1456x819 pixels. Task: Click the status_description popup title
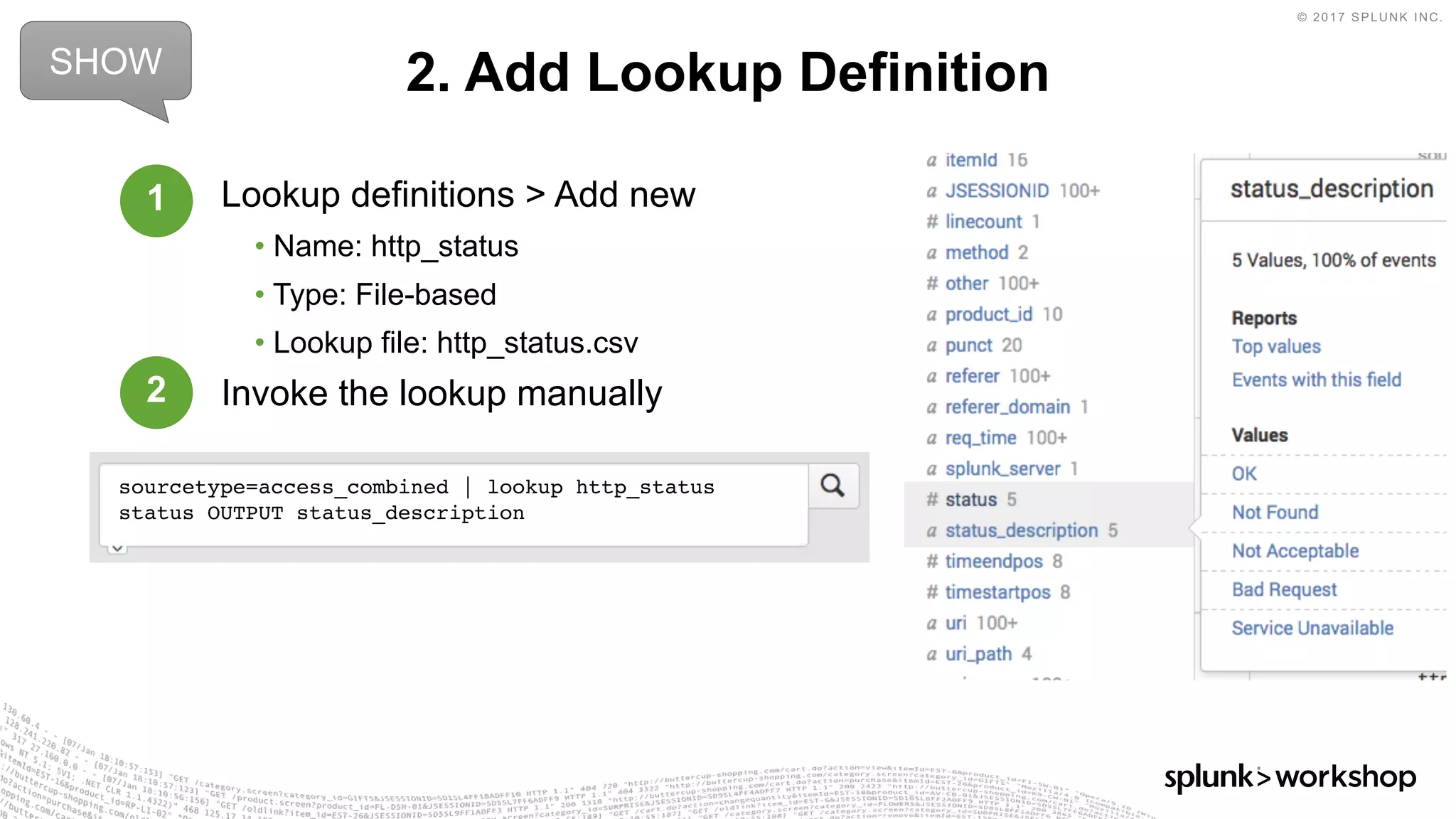(1332, 189)
